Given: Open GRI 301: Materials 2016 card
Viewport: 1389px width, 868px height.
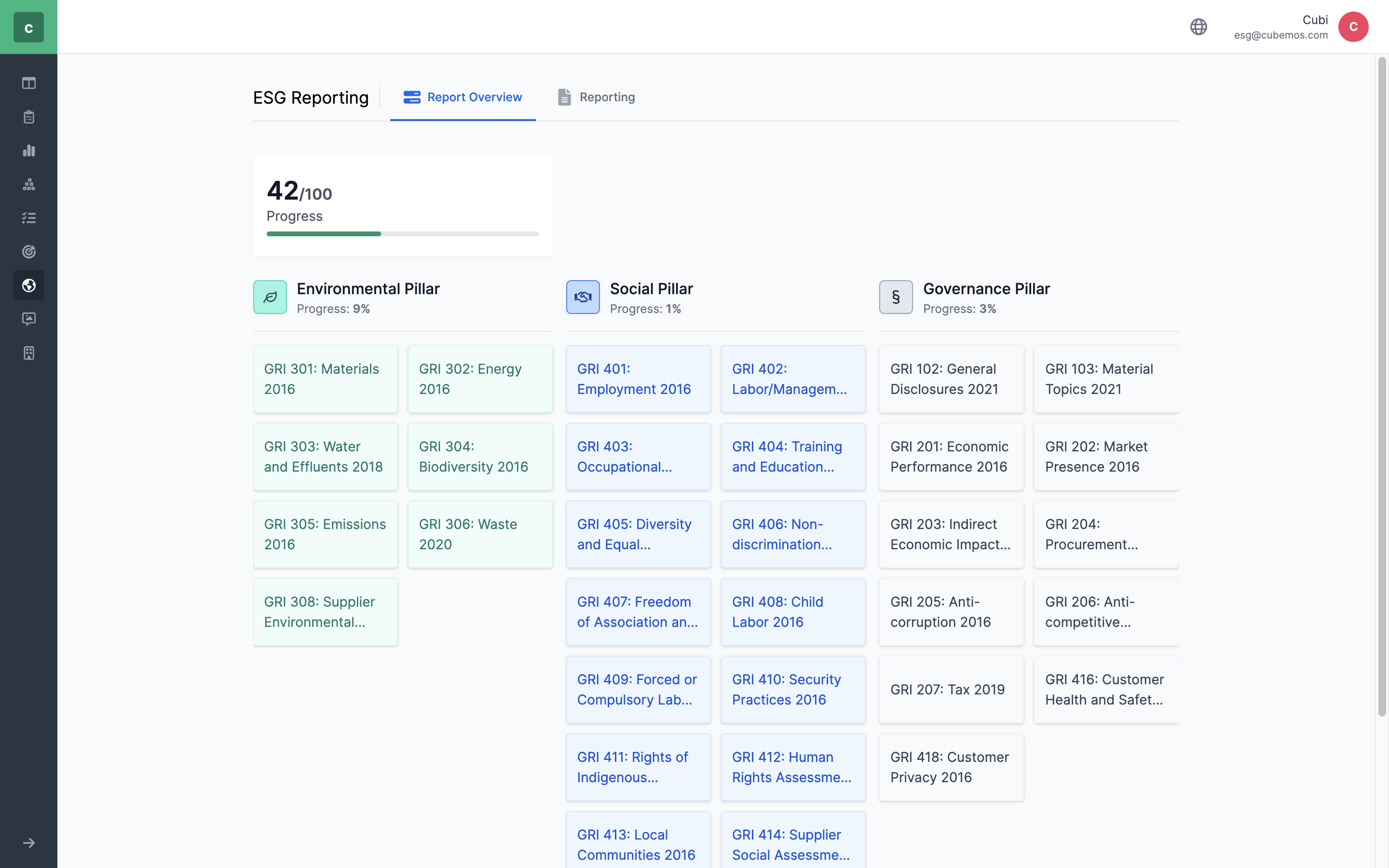Looking at the screenshot, I should (326, 379).
